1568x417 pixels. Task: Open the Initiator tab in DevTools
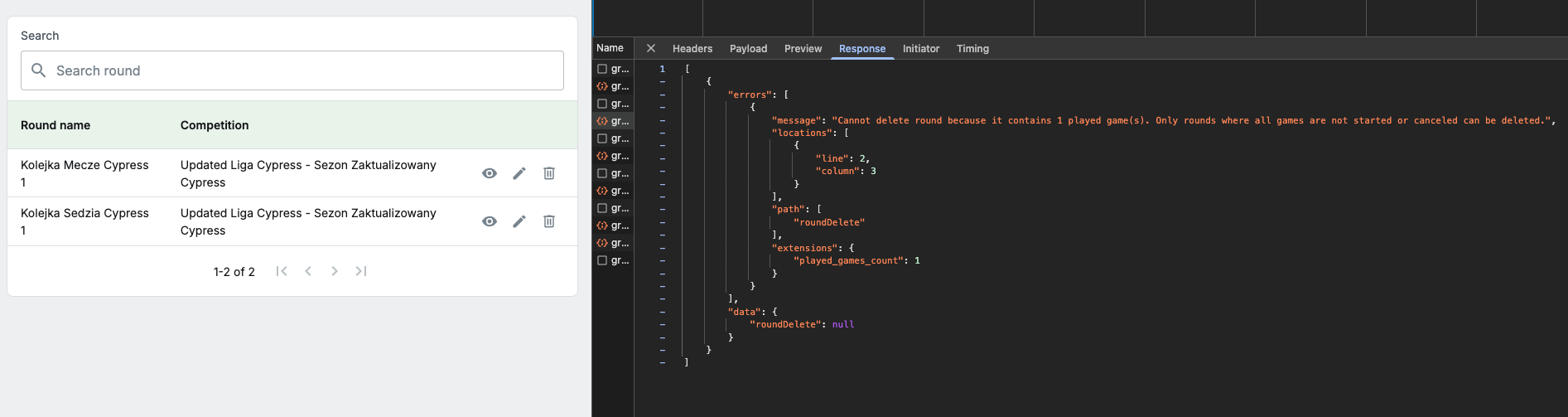pyautogui.click(x=921, y=49)
